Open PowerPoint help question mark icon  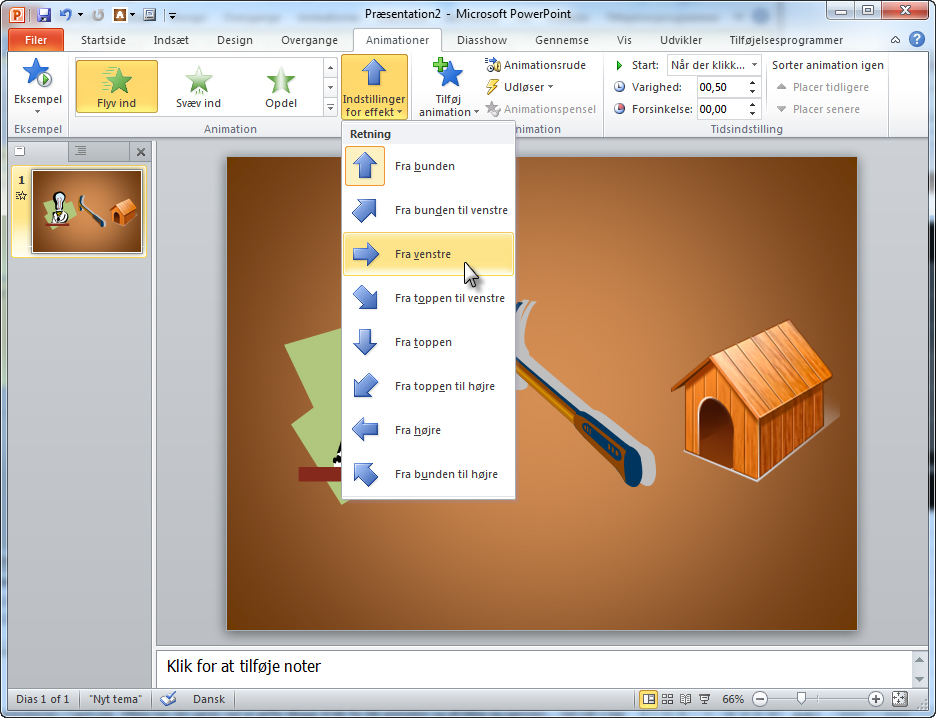tap(916, 40)
